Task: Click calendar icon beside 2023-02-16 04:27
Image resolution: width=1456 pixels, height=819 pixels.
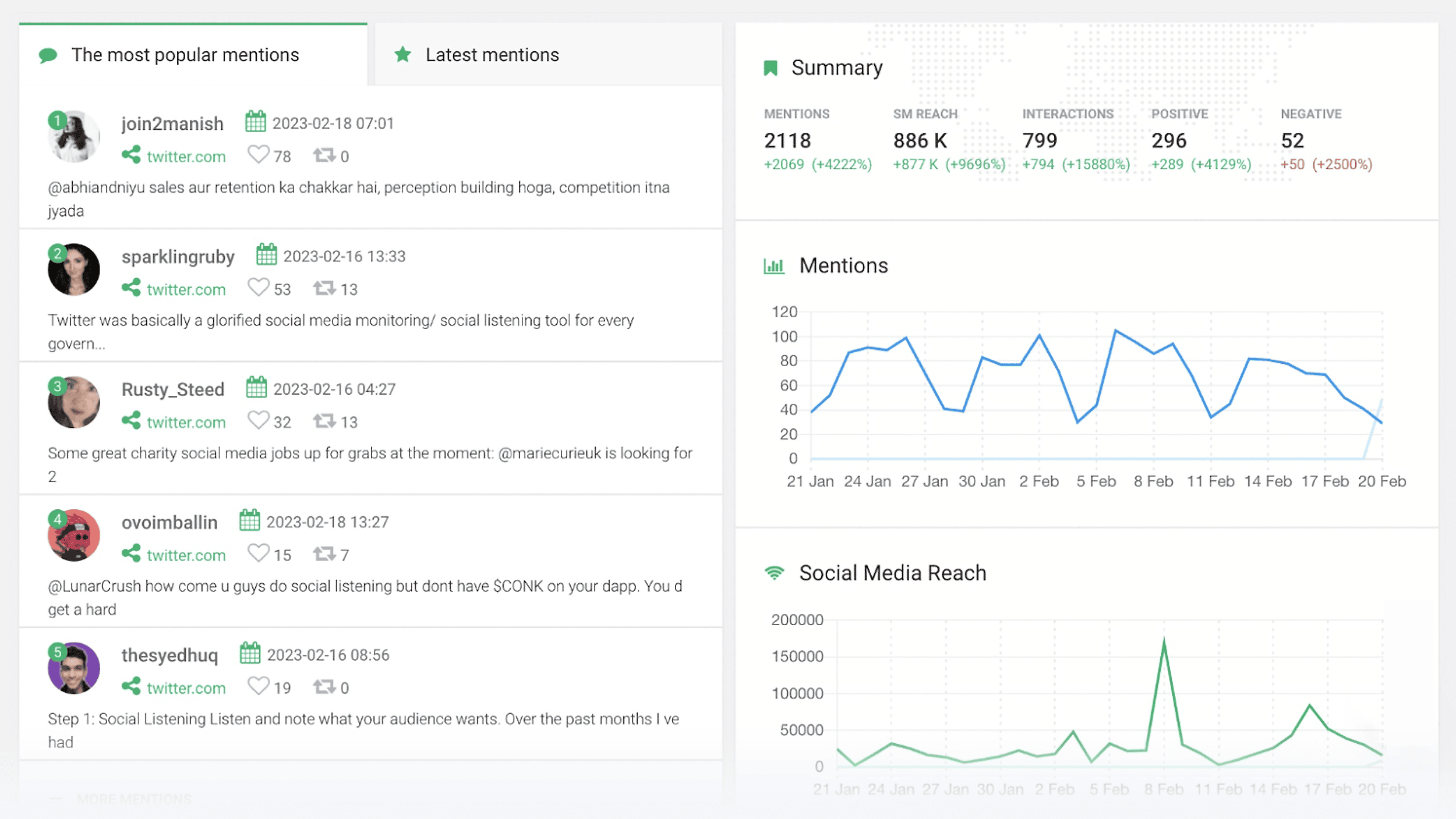Action: click(x=256, y=387)
